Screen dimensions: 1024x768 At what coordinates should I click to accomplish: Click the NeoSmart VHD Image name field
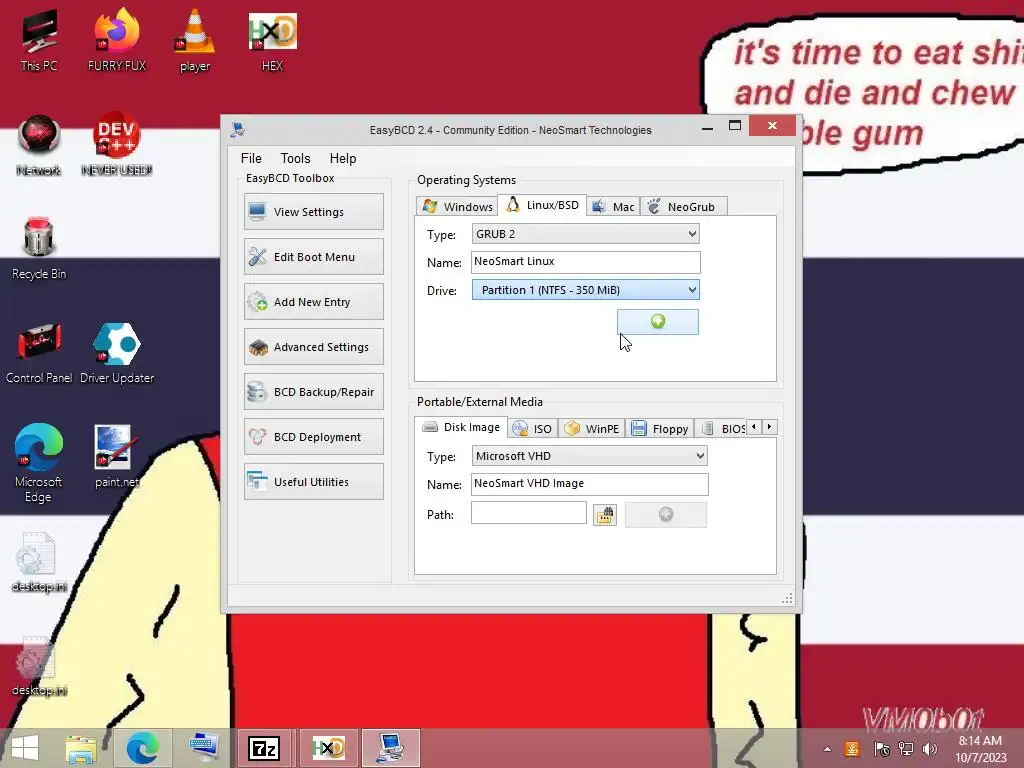click(x=590, y=484)
